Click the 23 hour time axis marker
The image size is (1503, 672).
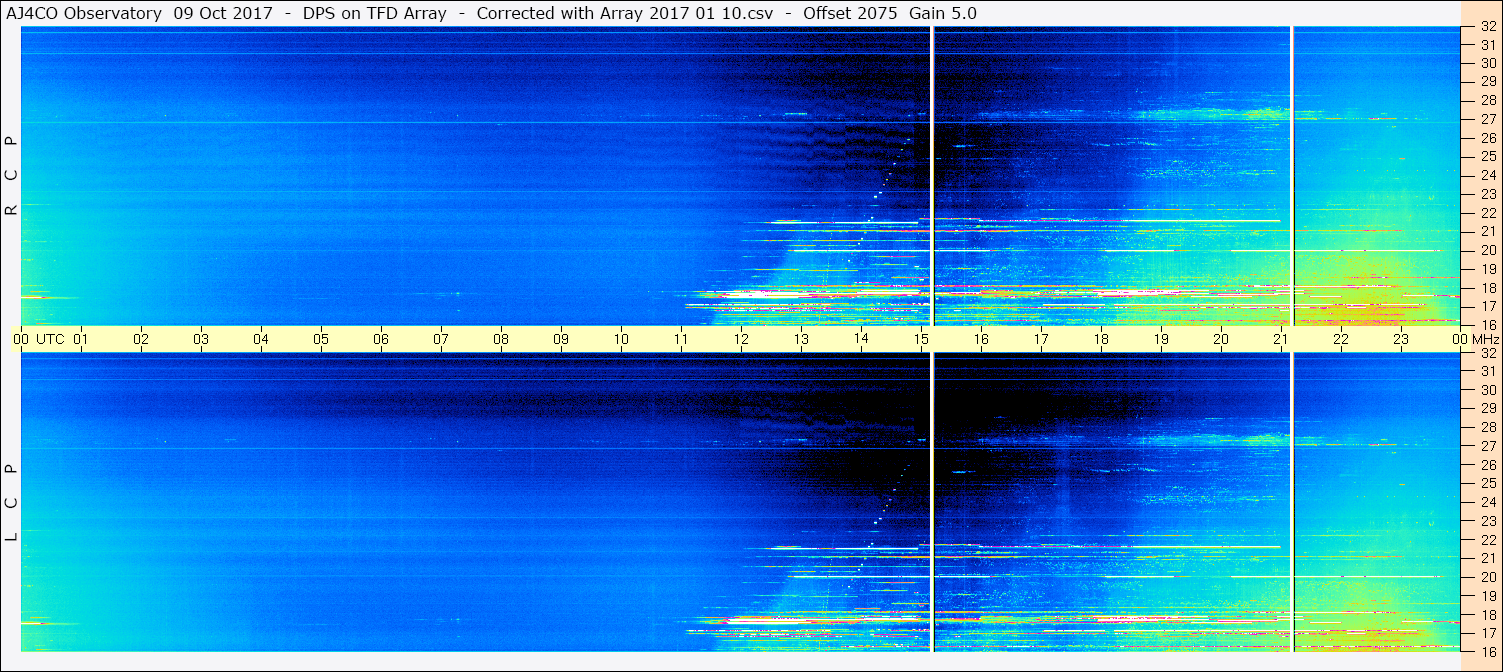pyautogui.click(x=1401, y=340)
